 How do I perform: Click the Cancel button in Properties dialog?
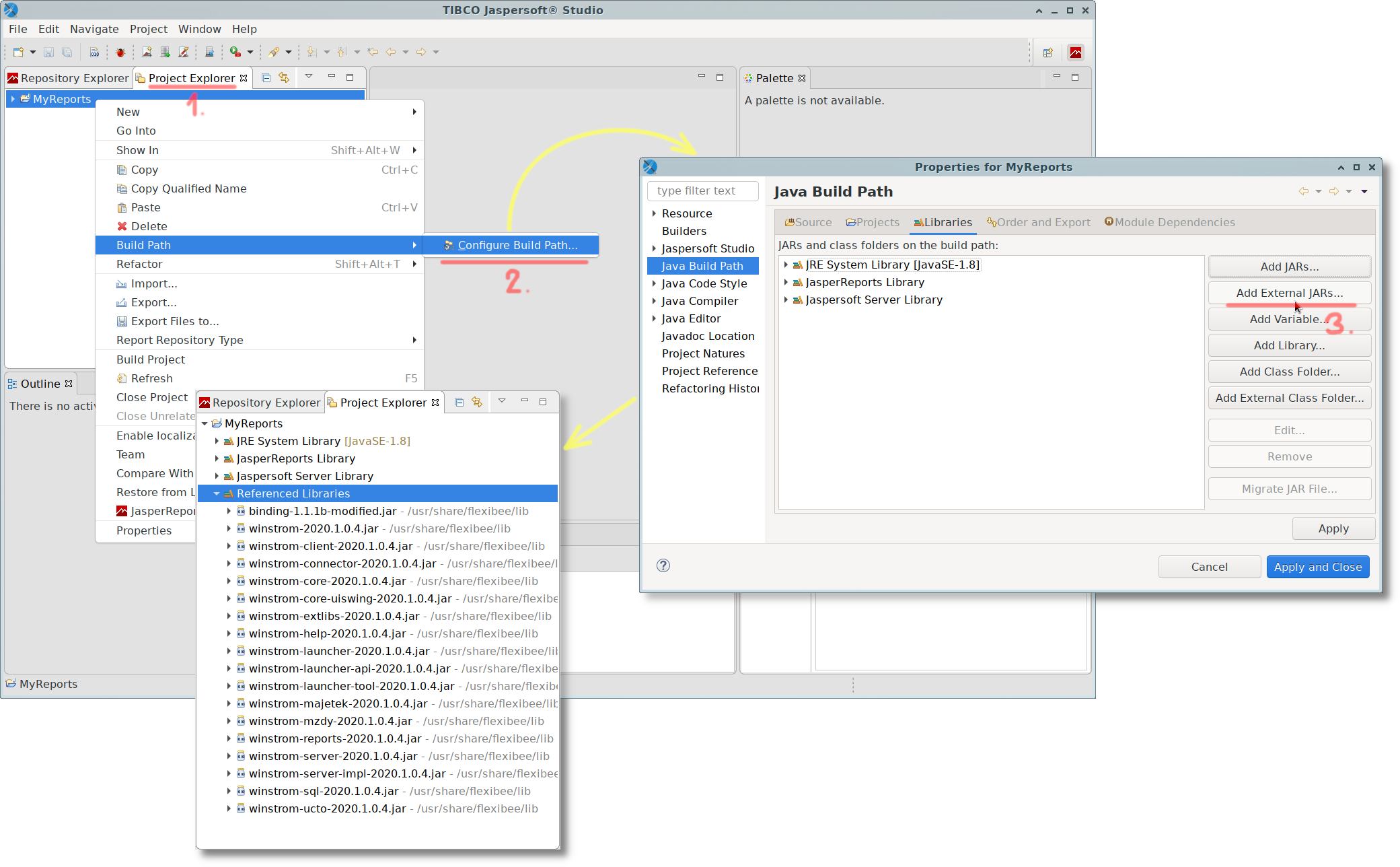(1209, 567)
